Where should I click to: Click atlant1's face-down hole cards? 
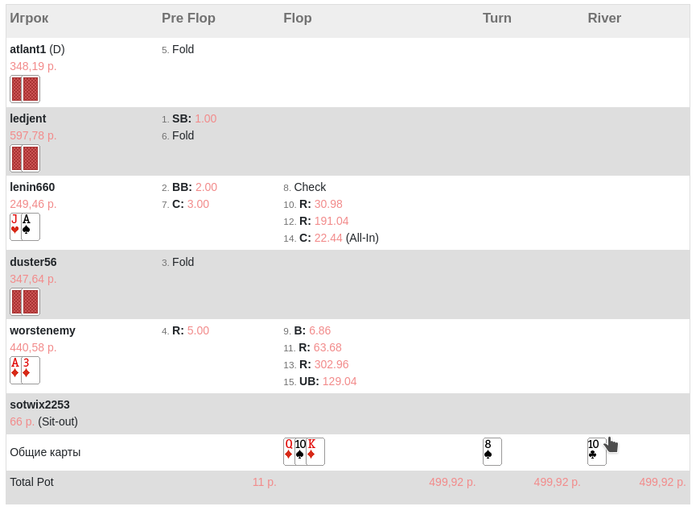tap(25, 89)
